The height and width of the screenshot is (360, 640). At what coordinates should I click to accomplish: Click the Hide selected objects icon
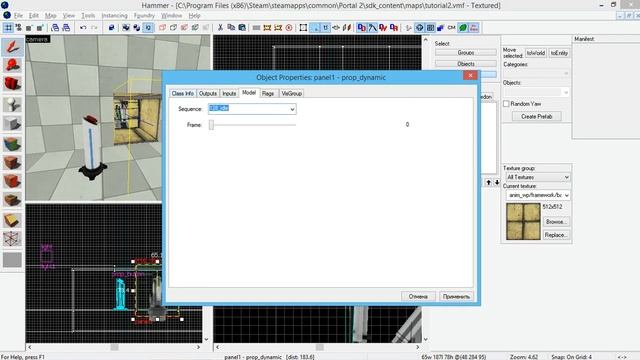pyautogui.click(x=162, y=28)
